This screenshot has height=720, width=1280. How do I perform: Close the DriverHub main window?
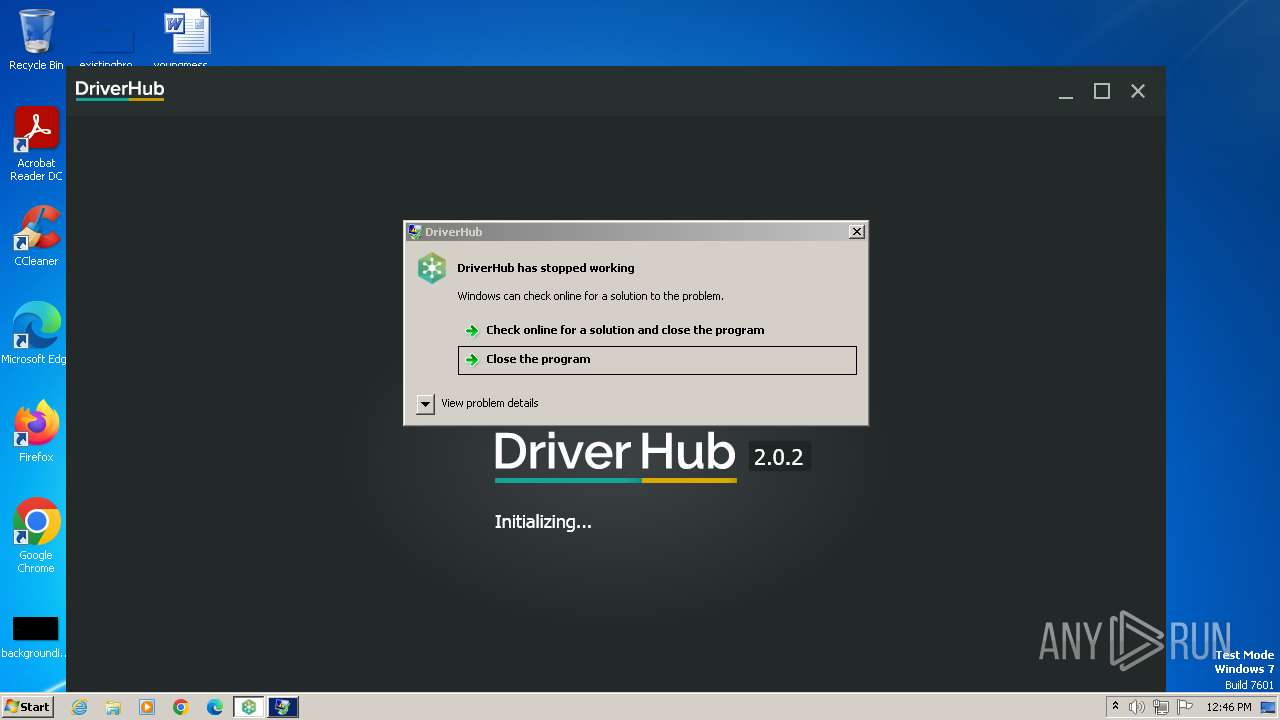1138,91
